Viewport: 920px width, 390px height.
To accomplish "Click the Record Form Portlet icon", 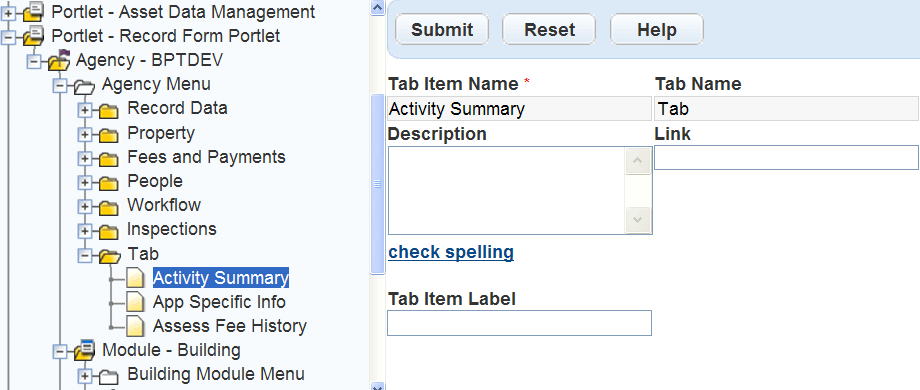I will tap(33, 36).
